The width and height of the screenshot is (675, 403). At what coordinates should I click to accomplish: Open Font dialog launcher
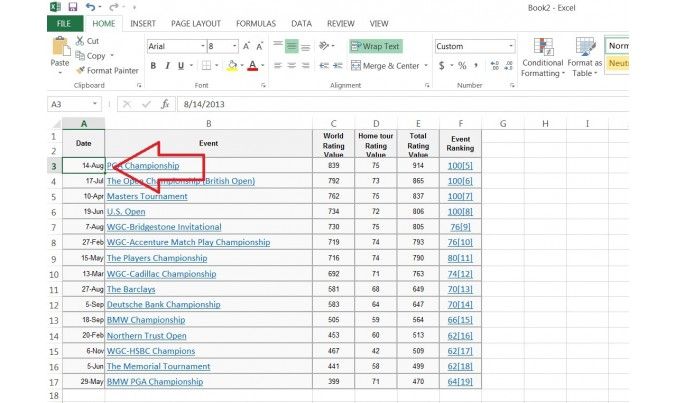(x=263, y=85)
